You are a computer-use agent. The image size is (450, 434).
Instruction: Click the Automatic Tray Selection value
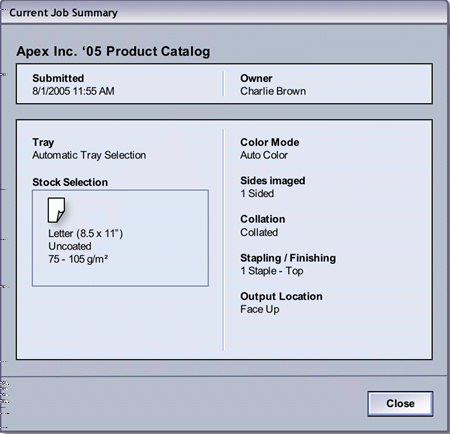pos(89,155)
